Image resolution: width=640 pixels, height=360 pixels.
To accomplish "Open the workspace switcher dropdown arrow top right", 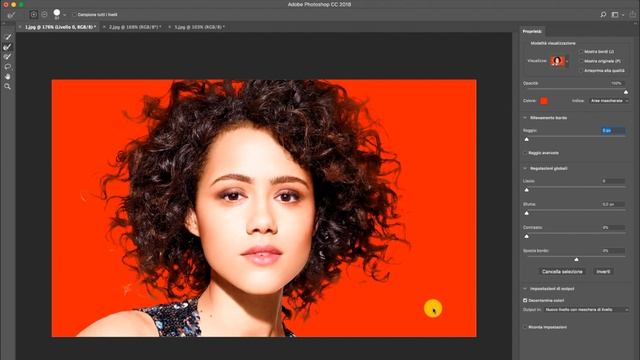I will 623,15.
